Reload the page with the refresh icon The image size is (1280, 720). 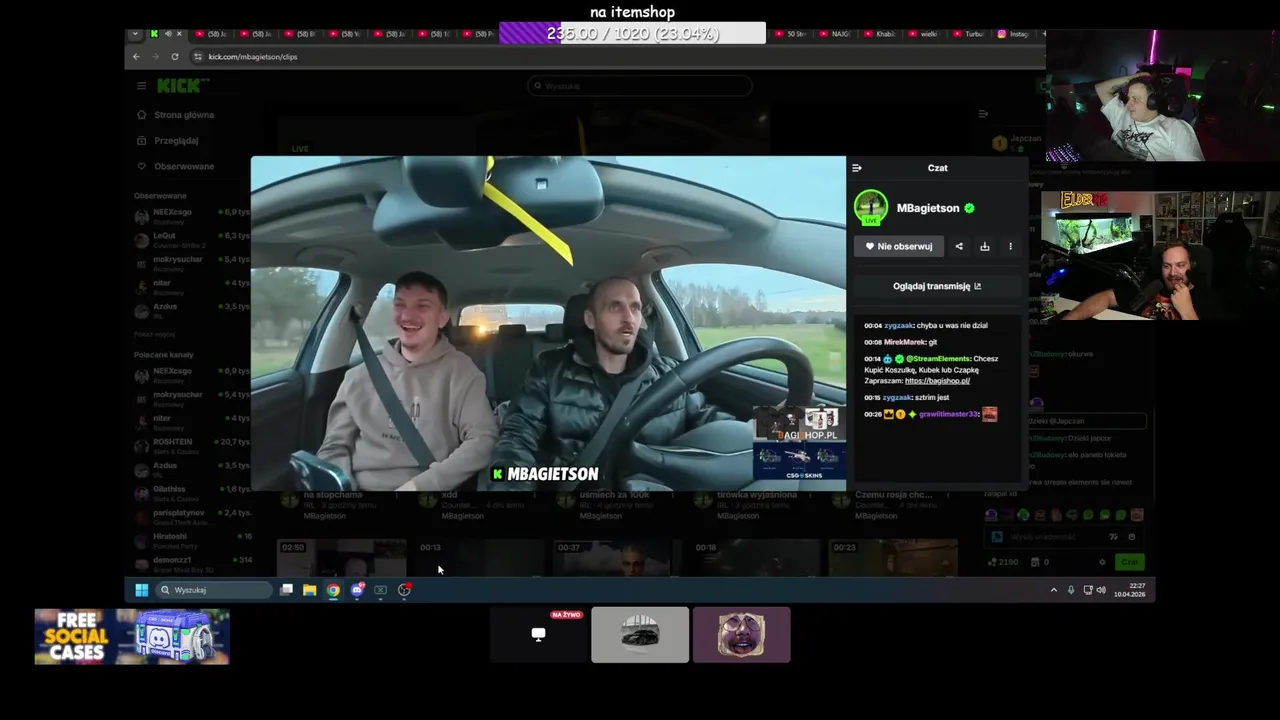tap(175, 57)
